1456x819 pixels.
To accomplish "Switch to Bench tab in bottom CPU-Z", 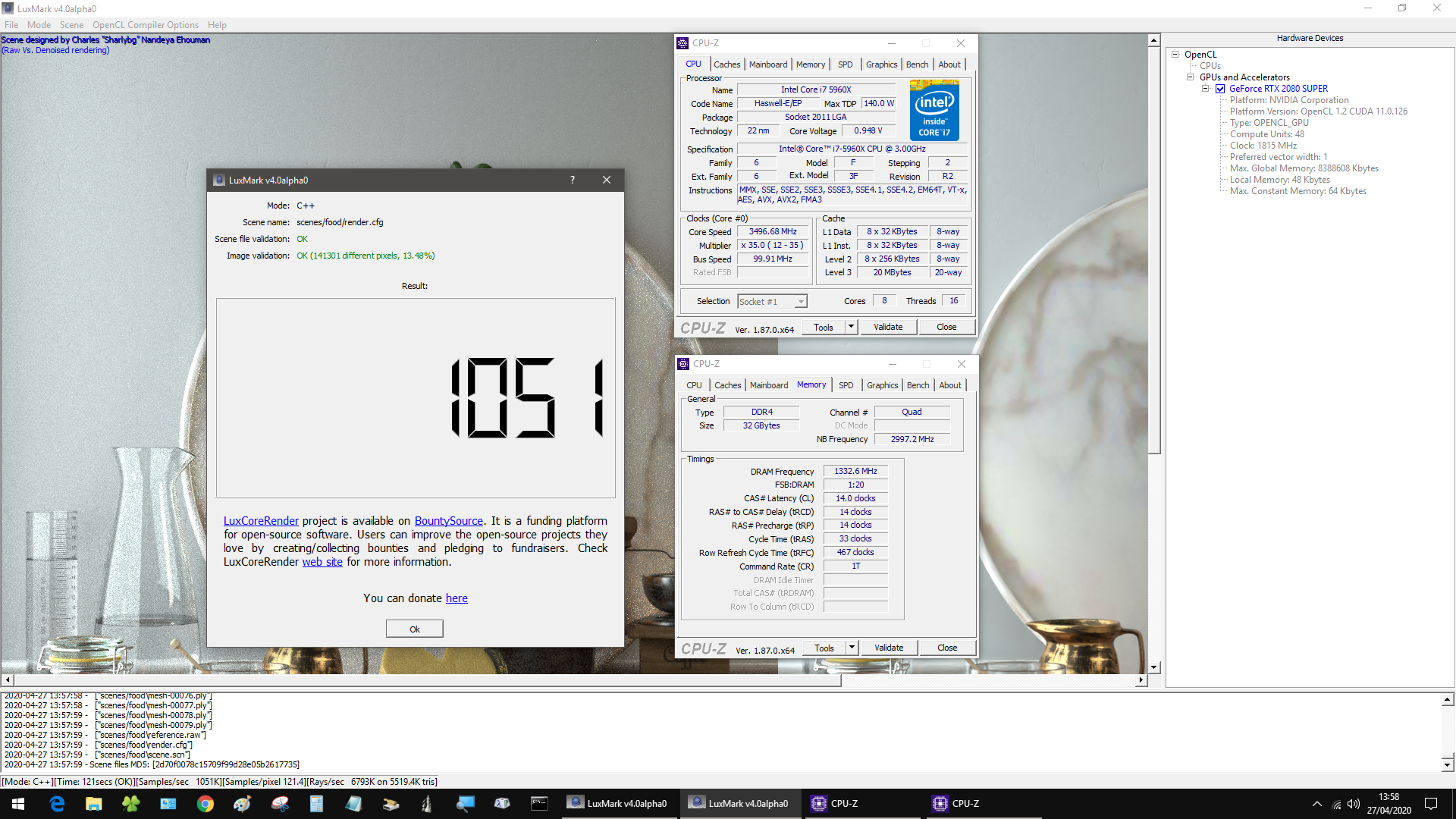I will point(918,385).
